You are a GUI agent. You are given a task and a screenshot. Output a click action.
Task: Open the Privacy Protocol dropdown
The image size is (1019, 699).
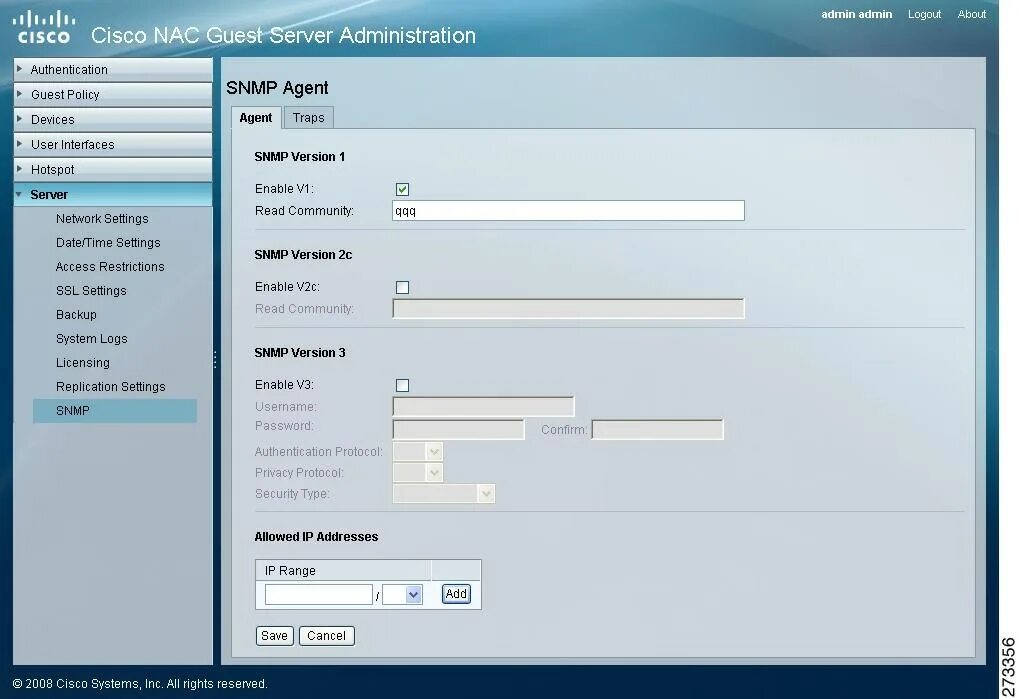418,472
